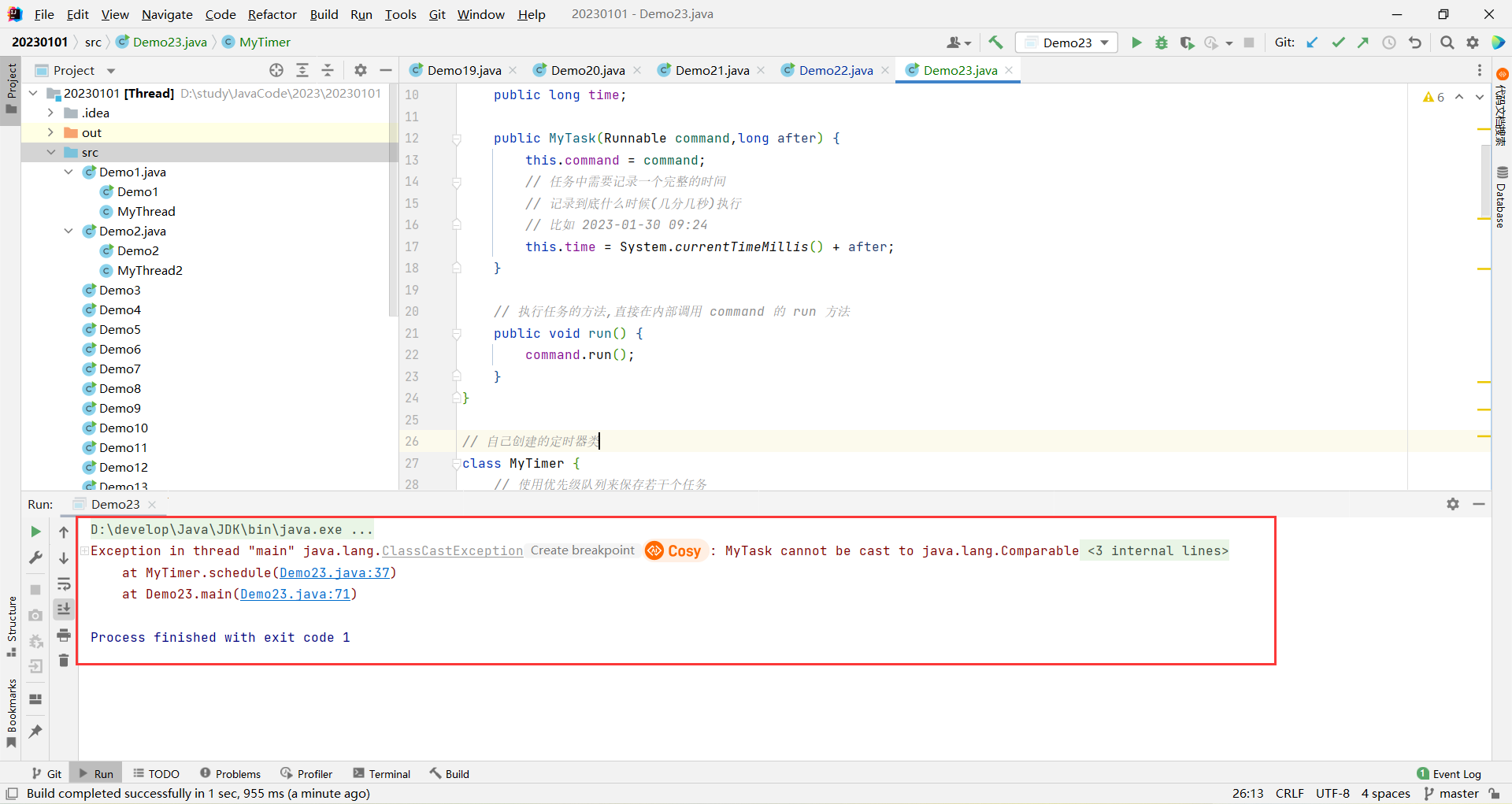The height and width of the screenshot is (804, 1512).
Task: Open Run panel settings gear
Action: pyautogui.click(x=1453, y=504)
